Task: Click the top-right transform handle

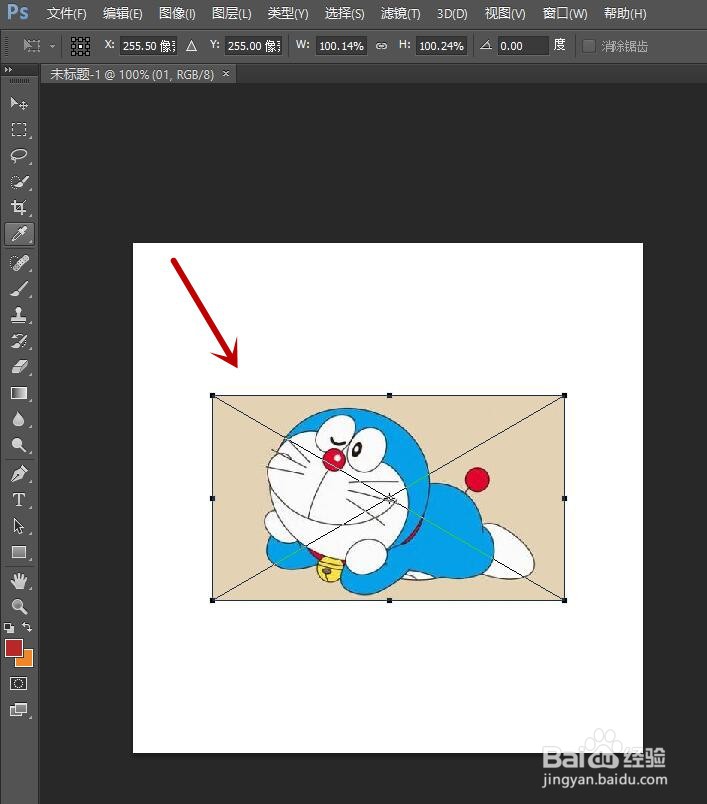Action: pos(564,395)
